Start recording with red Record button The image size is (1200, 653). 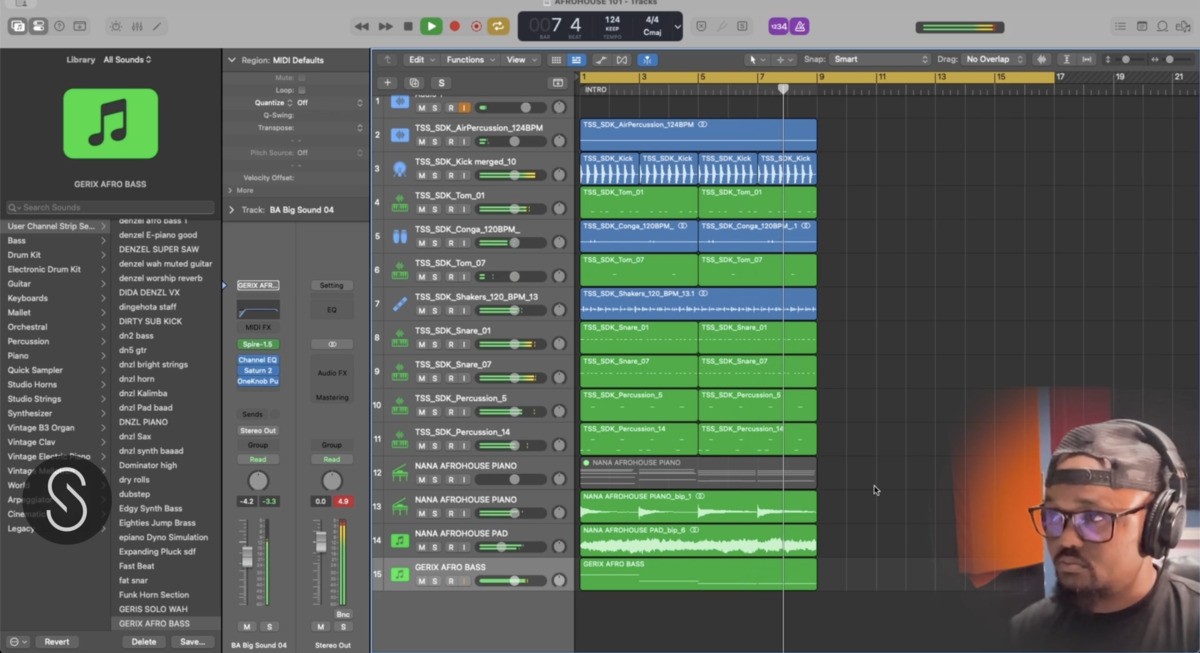pos(454,26)
